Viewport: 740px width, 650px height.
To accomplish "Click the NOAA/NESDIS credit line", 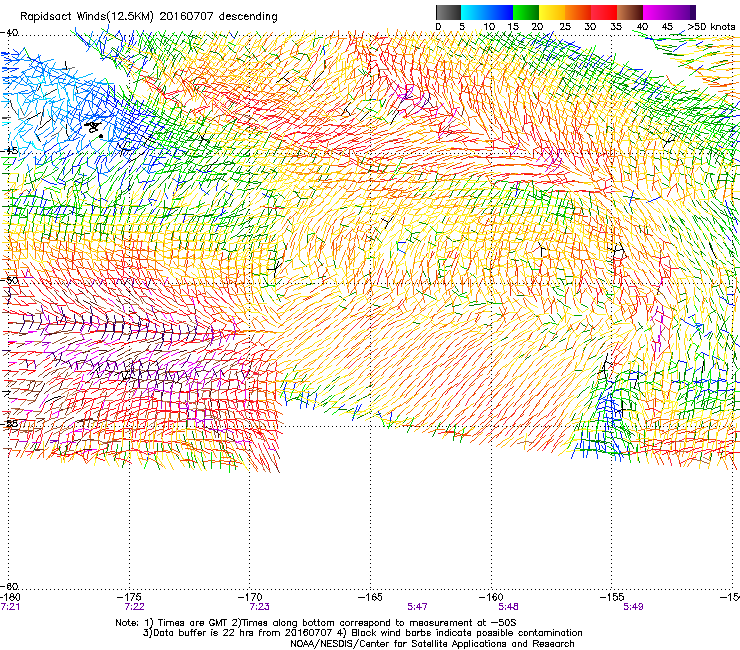I will (432, 644).
